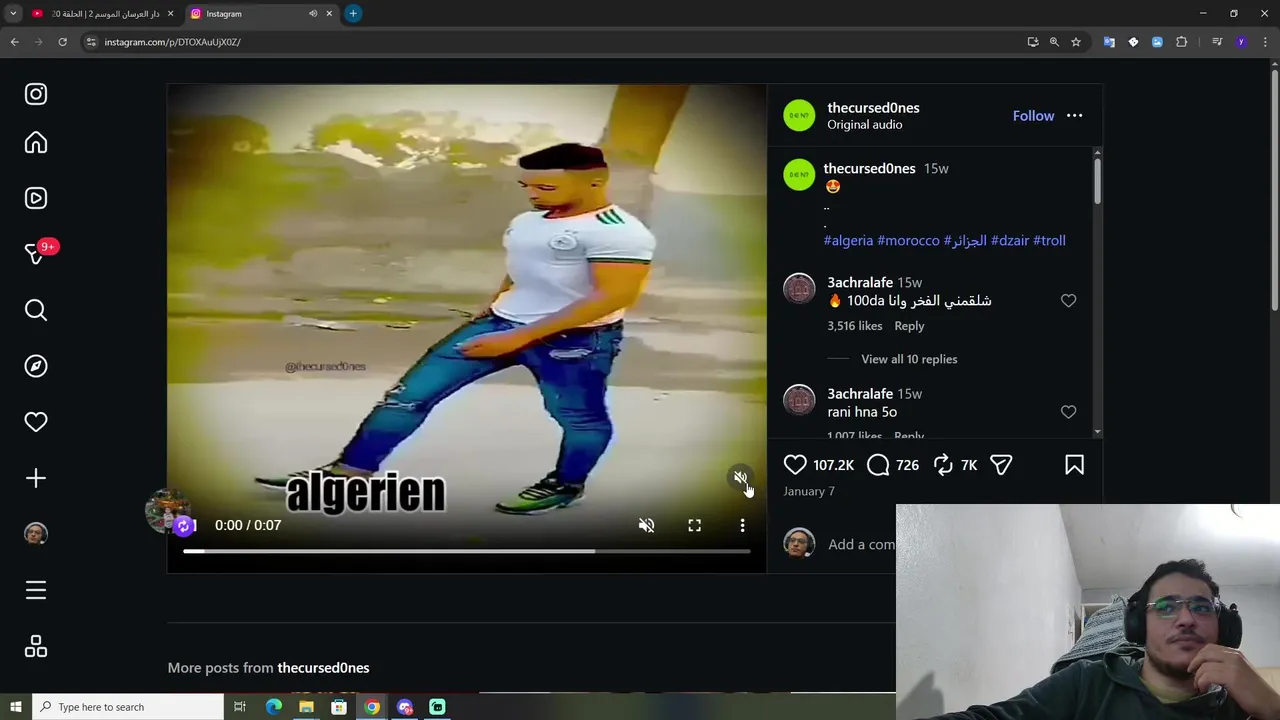The width and height of the screenshot is (1280, 720).
Task: Open tab search dropdown arrow
Action: (x=13, y=14)
